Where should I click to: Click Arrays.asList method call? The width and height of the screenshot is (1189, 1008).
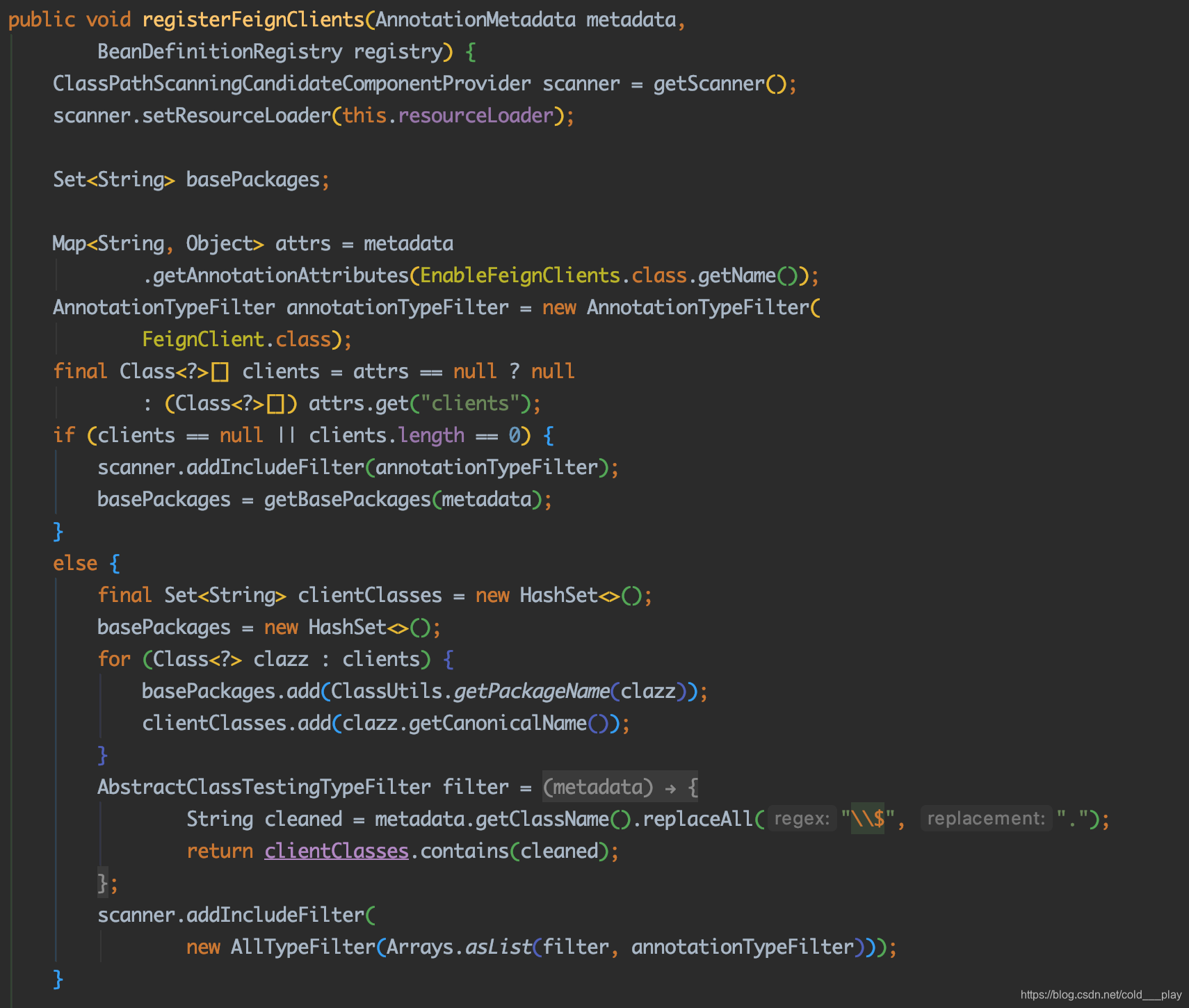[459, 947]
